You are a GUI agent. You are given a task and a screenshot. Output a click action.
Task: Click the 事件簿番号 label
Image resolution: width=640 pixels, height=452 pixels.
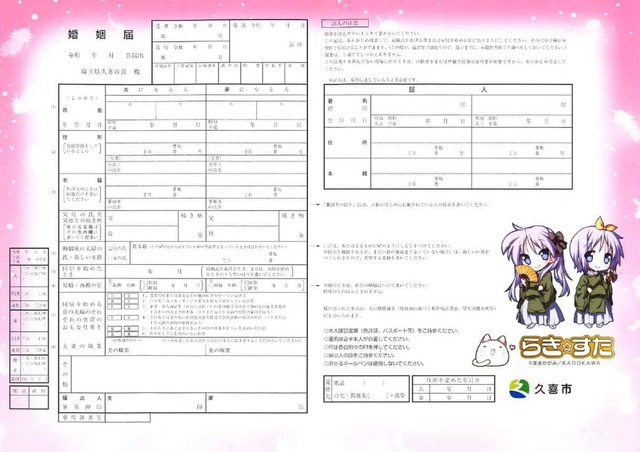(82, 418)
